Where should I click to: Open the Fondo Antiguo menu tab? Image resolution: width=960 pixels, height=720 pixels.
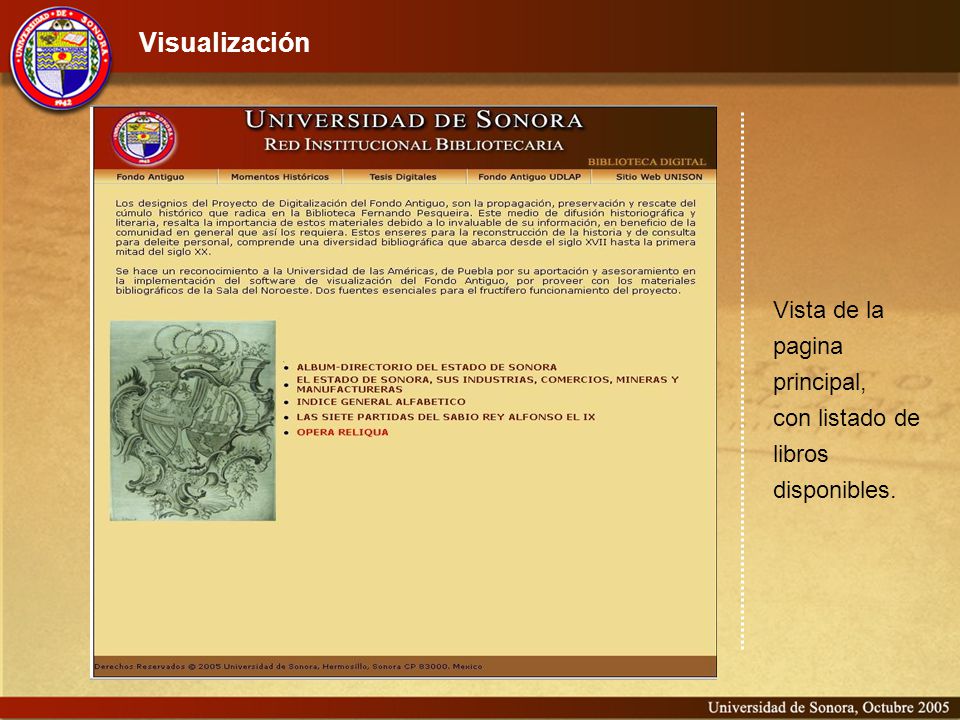[150, 177]
